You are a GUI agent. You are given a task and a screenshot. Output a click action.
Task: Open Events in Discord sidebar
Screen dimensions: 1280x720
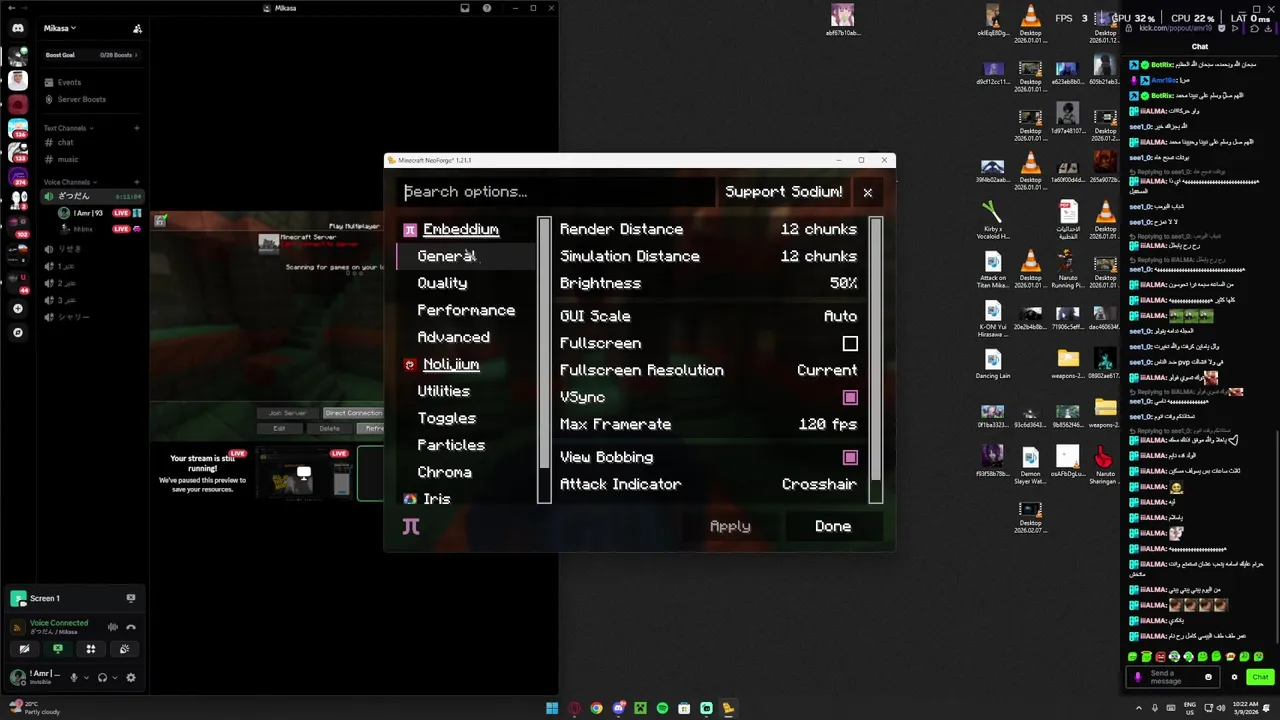click(x=92, y=82)
